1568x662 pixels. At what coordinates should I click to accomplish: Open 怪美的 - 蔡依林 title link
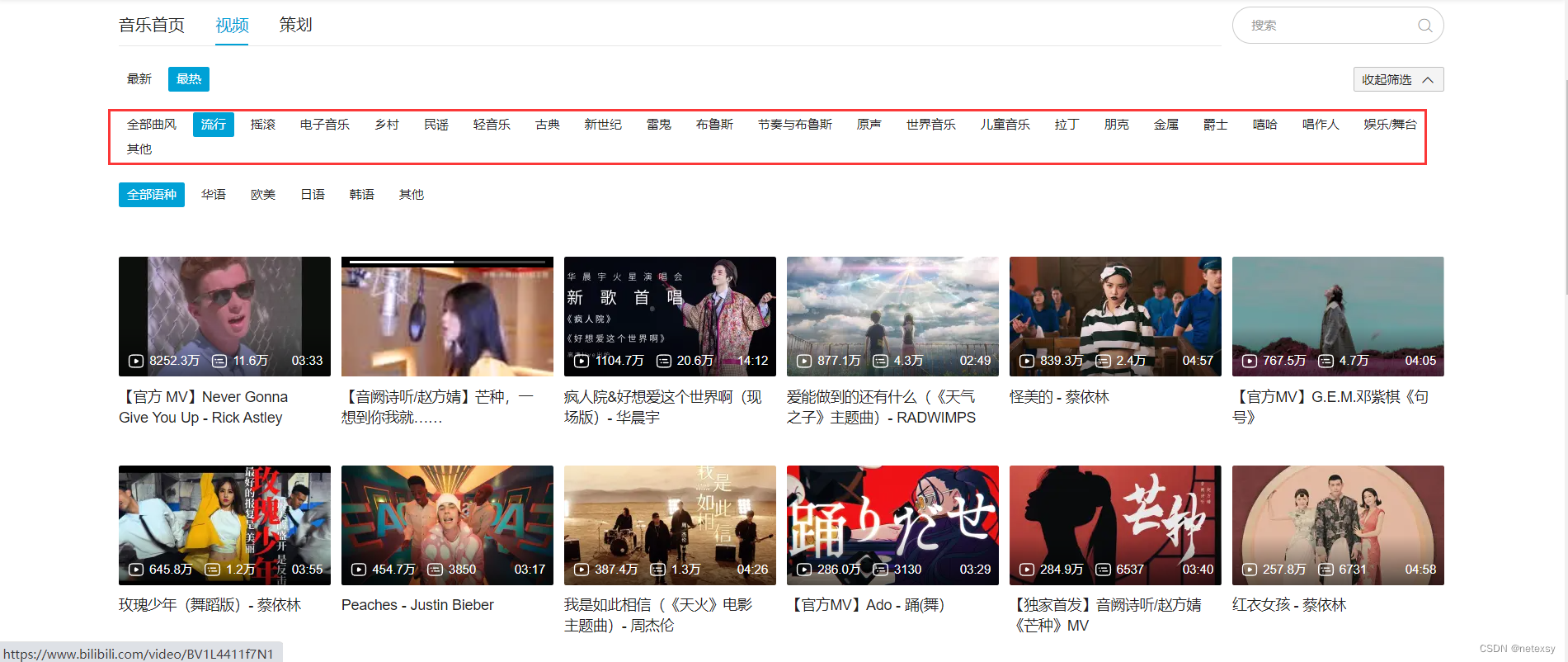click(x=1059, y=397)
